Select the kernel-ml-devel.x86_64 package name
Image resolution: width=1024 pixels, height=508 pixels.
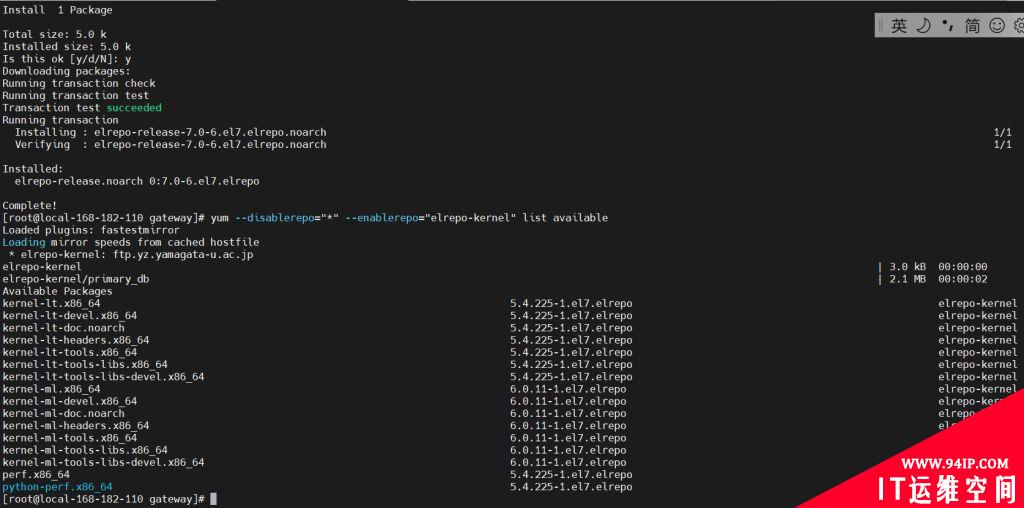pyautogui.click(x=70, y=401)
